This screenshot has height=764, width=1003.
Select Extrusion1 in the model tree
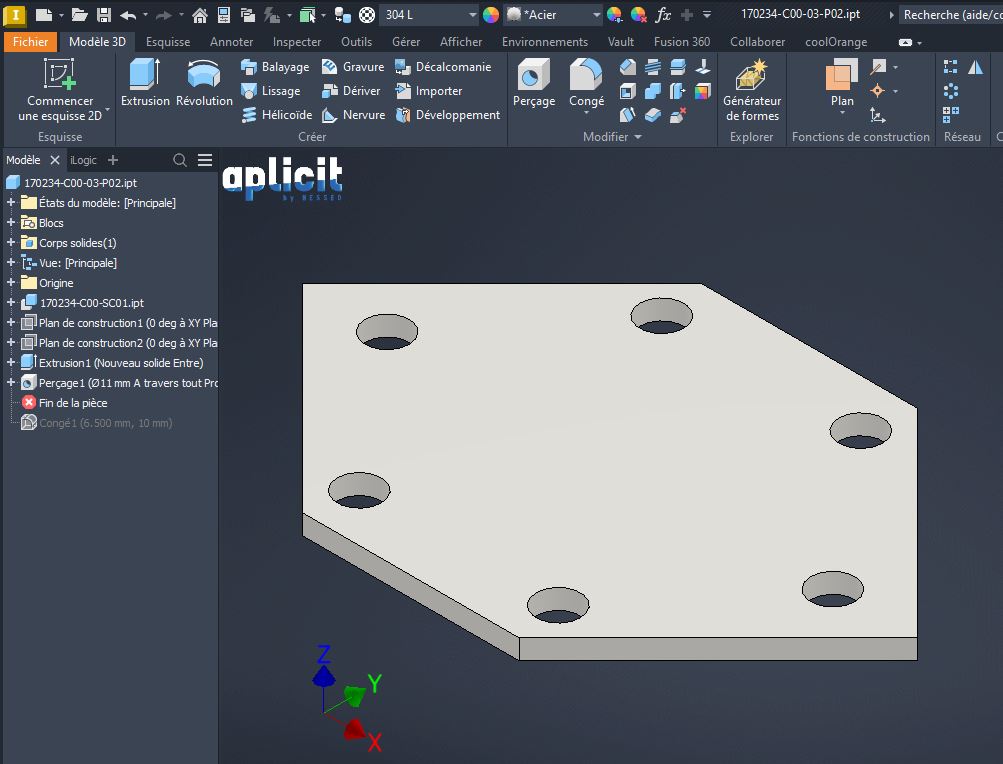pyautogui.click(x=120, y=363)
